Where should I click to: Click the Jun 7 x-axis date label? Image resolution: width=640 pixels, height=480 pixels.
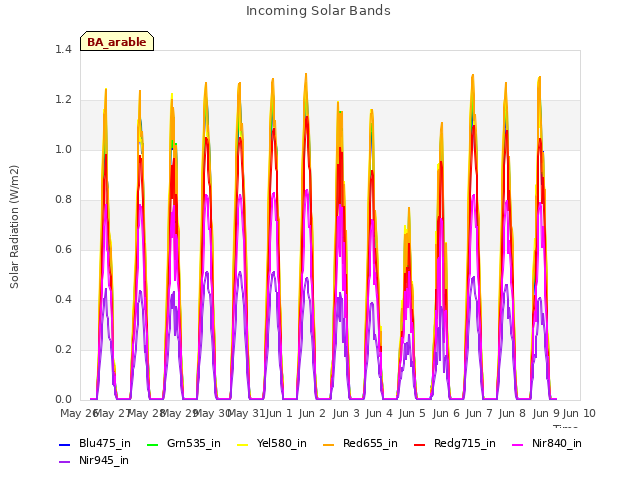point(479,413)
